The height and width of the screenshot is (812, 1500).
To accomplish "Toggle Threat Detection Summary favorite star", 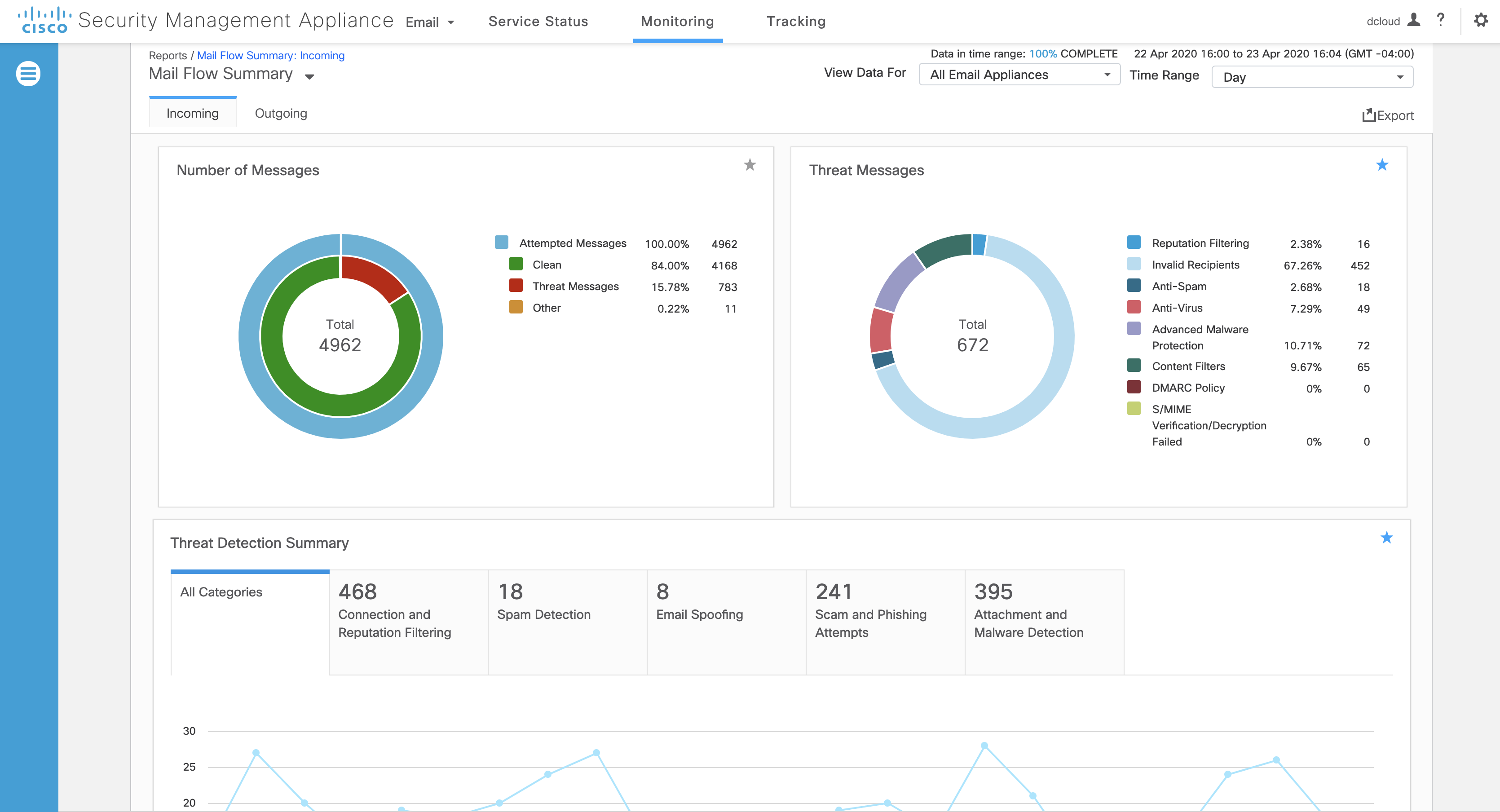I will [1386, 538].
